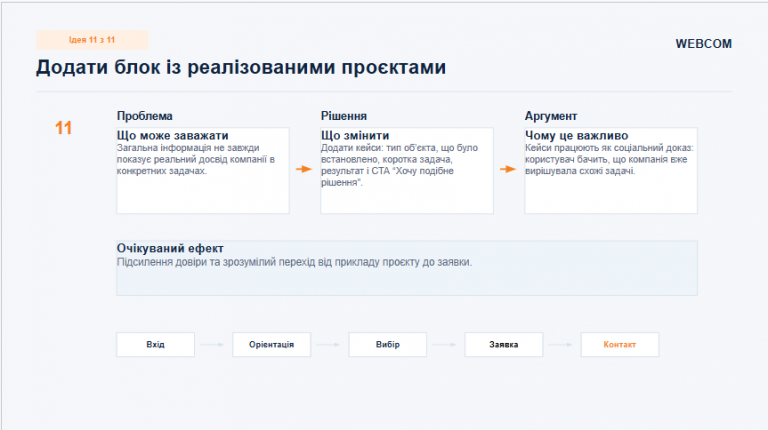Screen dimensions: 768x430
Task: Click the Вхід step box
Action: click(155, 344)
